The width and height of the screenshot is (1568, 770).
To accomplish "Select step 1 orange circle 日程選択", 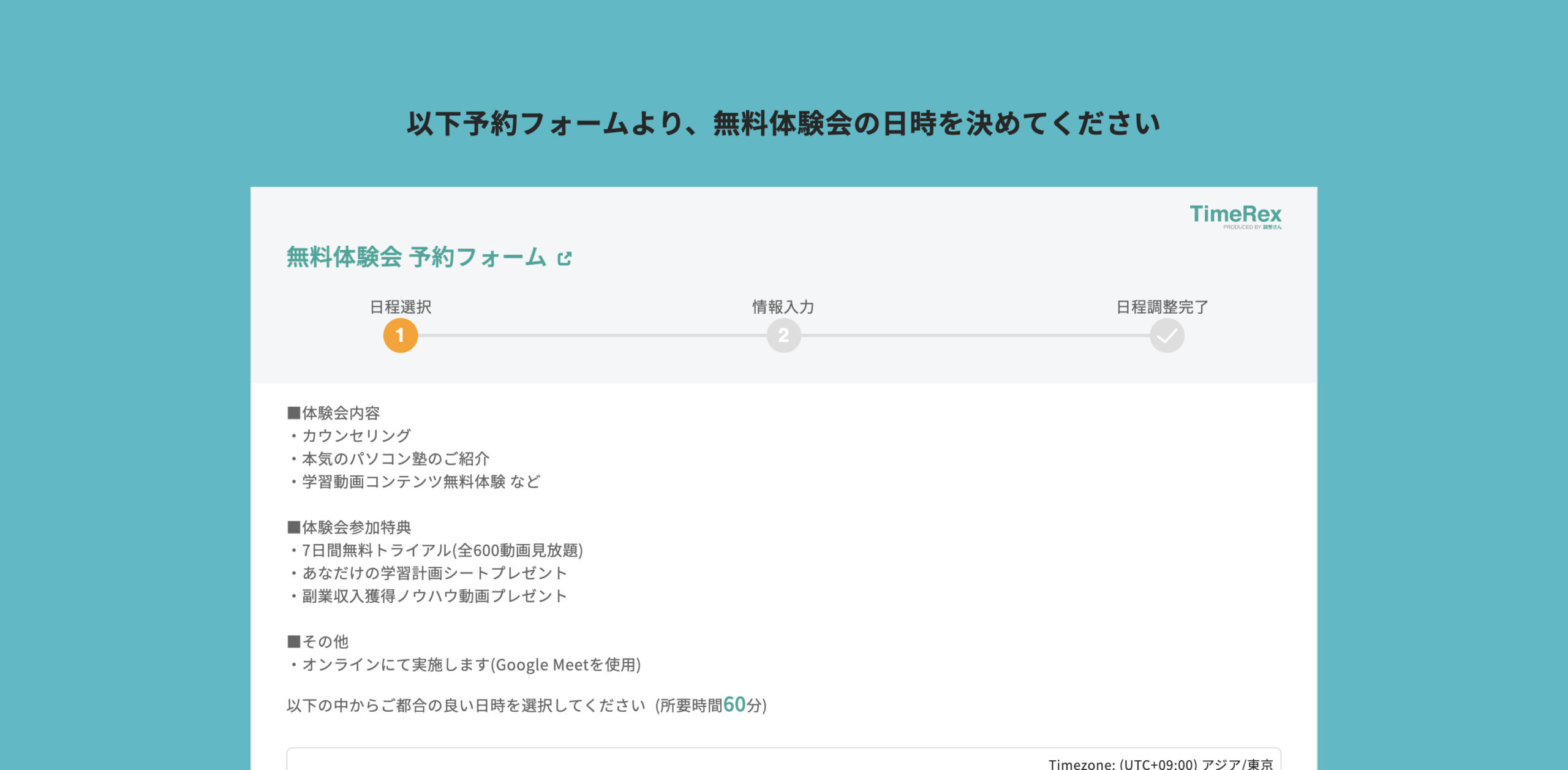I will pos(401,336).
